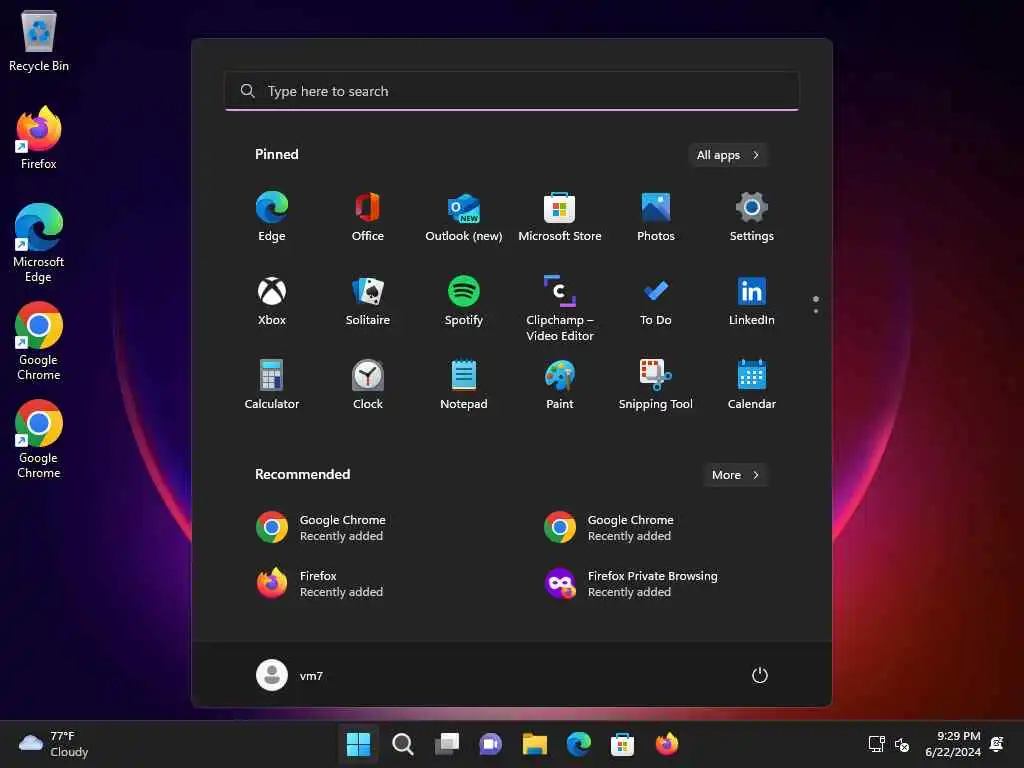Open Microsoft Store from the taskbar

(622, 744)
